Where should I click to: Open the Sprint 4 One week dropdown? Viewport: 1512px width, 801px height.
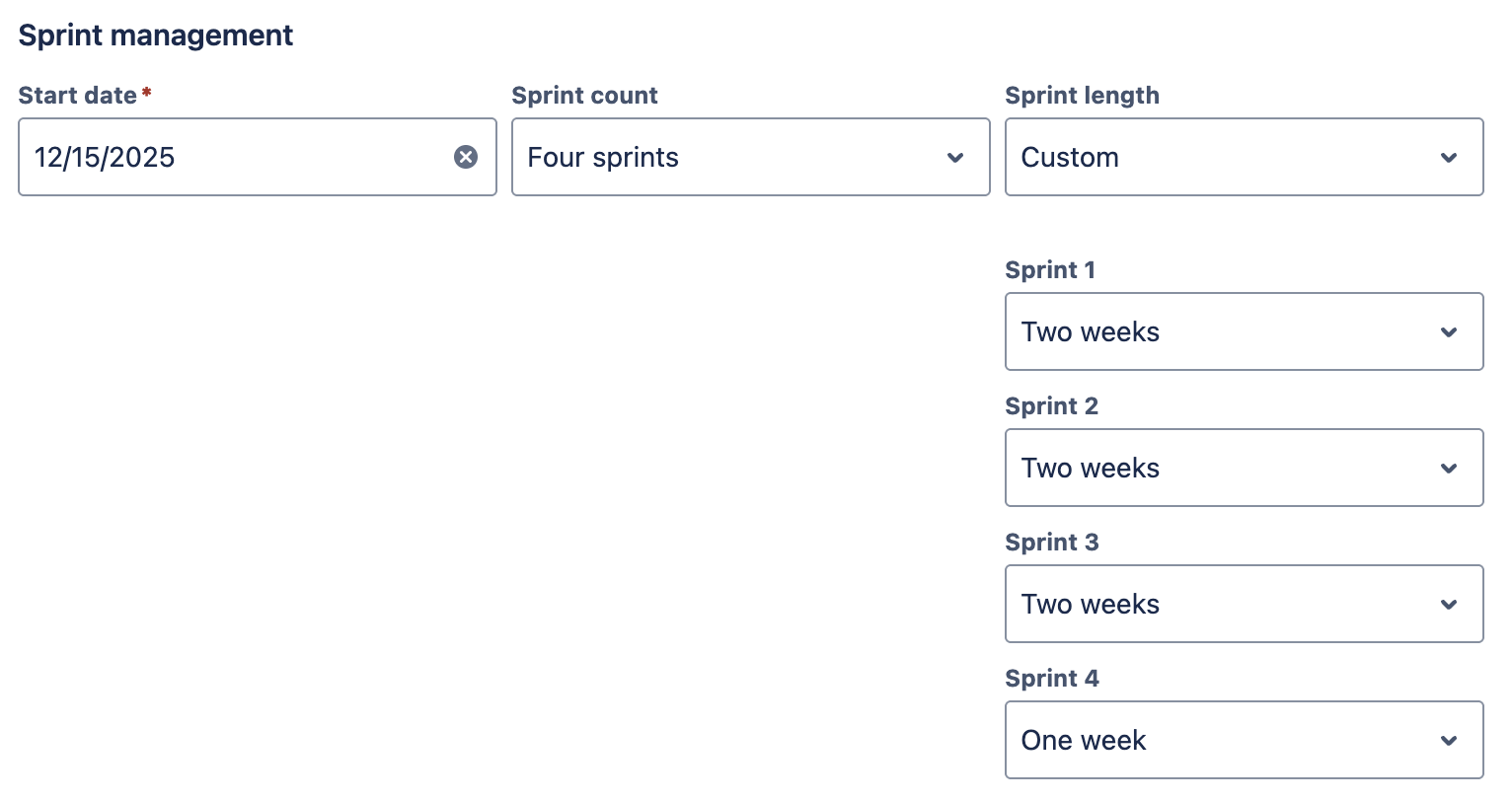pos(1224,740)
